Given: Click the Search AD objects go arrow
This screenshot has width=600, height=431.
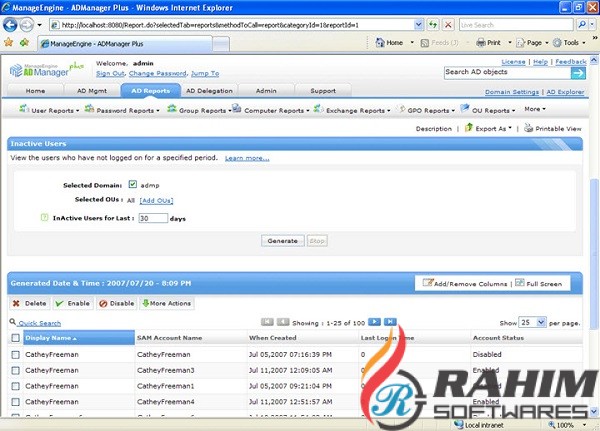Looking at the screenshot, I should [x=578, y=73].
